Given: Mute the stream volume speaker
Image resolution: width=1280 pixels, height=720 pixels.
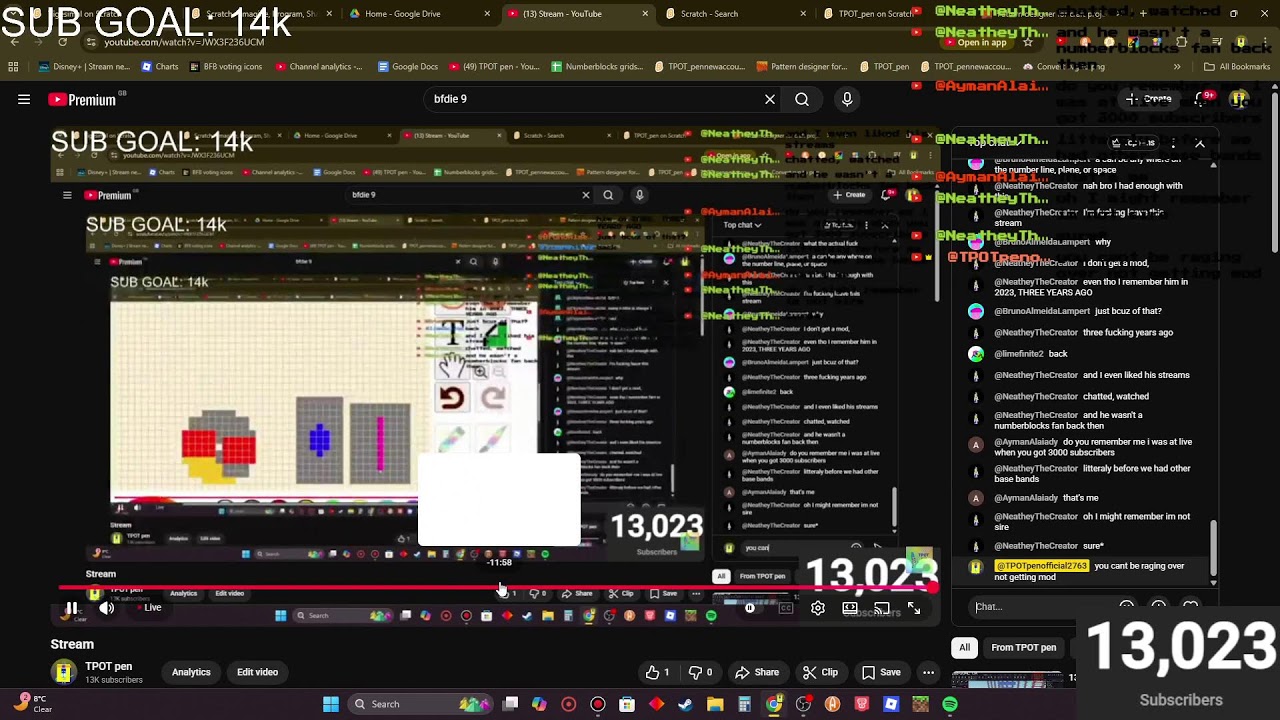Looking at the screenshot, I should 106,608.
